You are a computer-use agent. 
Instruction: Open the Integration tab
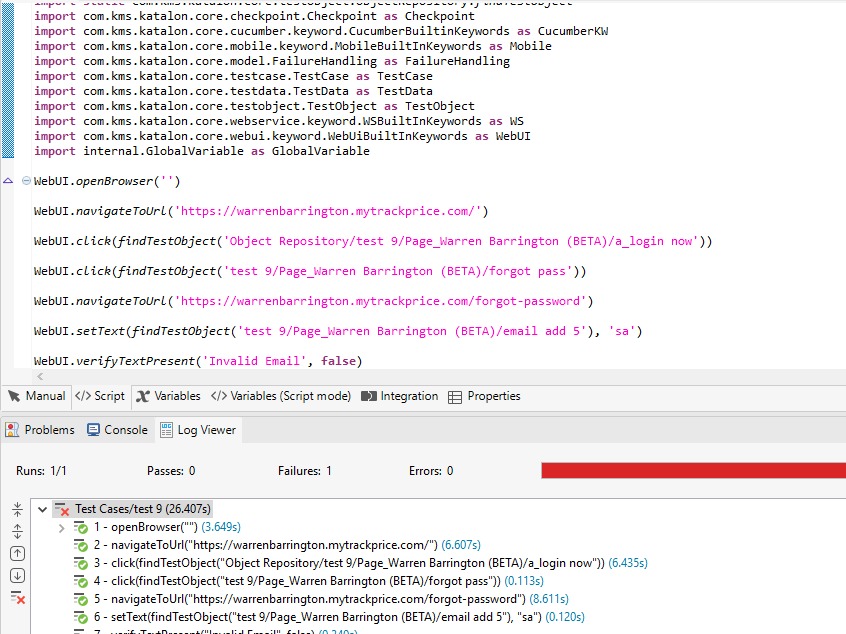tap(400, 396)
